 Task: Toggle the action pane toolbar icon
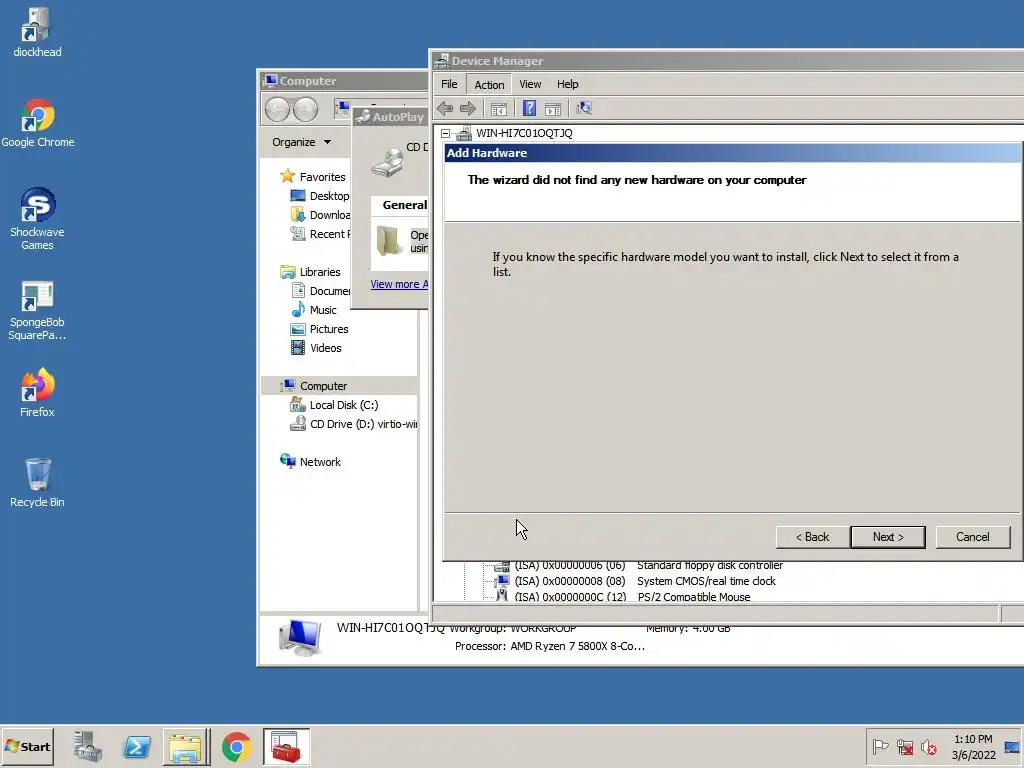coord(553,108)
